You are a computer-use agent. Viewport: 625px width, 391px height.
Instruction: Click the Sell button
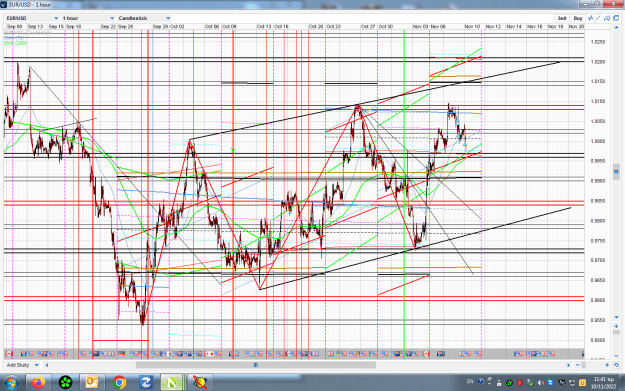click(562, 18)
